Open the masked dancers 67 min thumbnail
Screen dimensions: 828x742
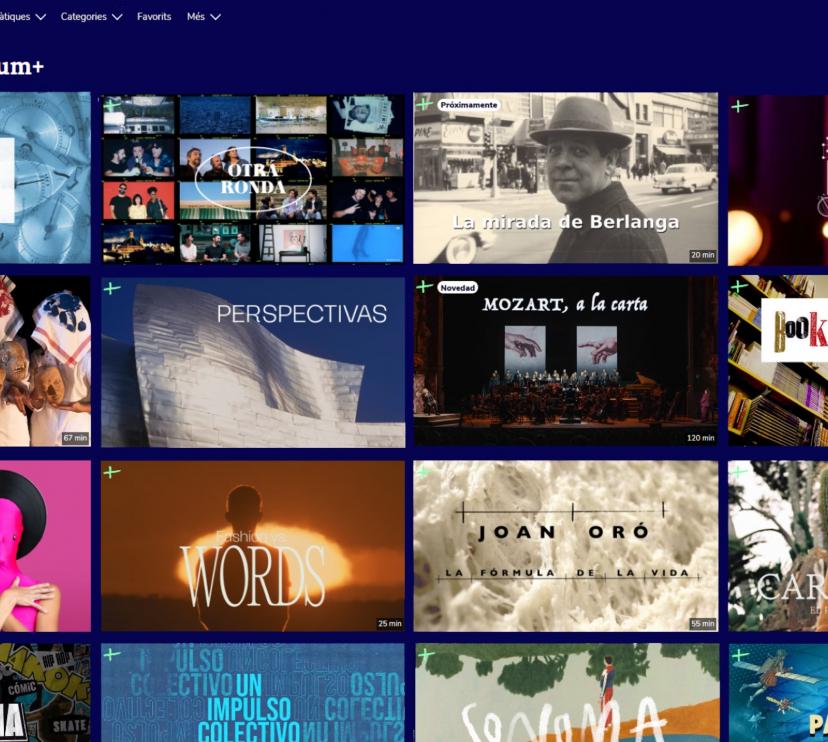45,361
